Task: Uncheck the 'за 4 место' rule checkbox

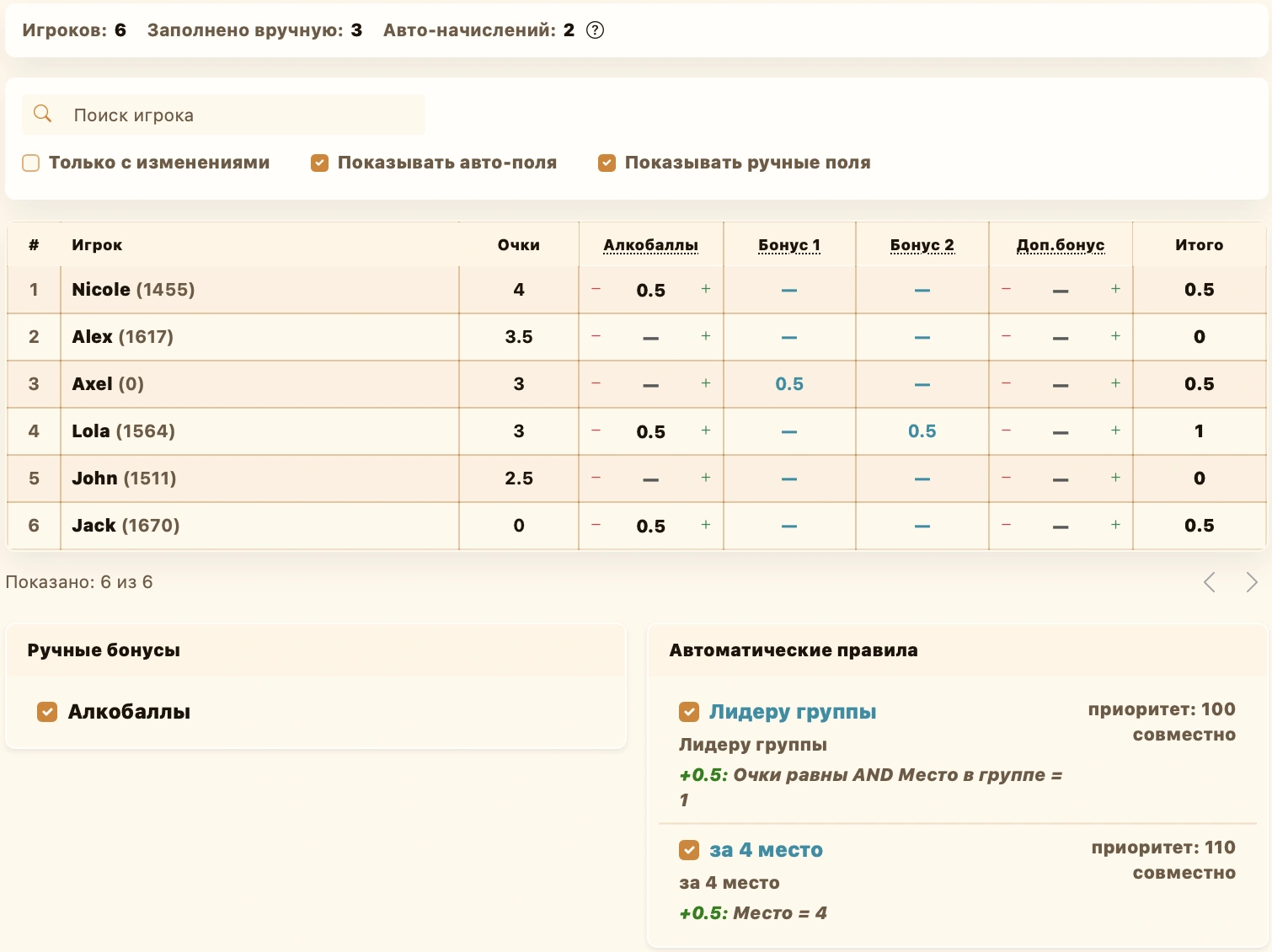Action: click(x=689, y=850)
